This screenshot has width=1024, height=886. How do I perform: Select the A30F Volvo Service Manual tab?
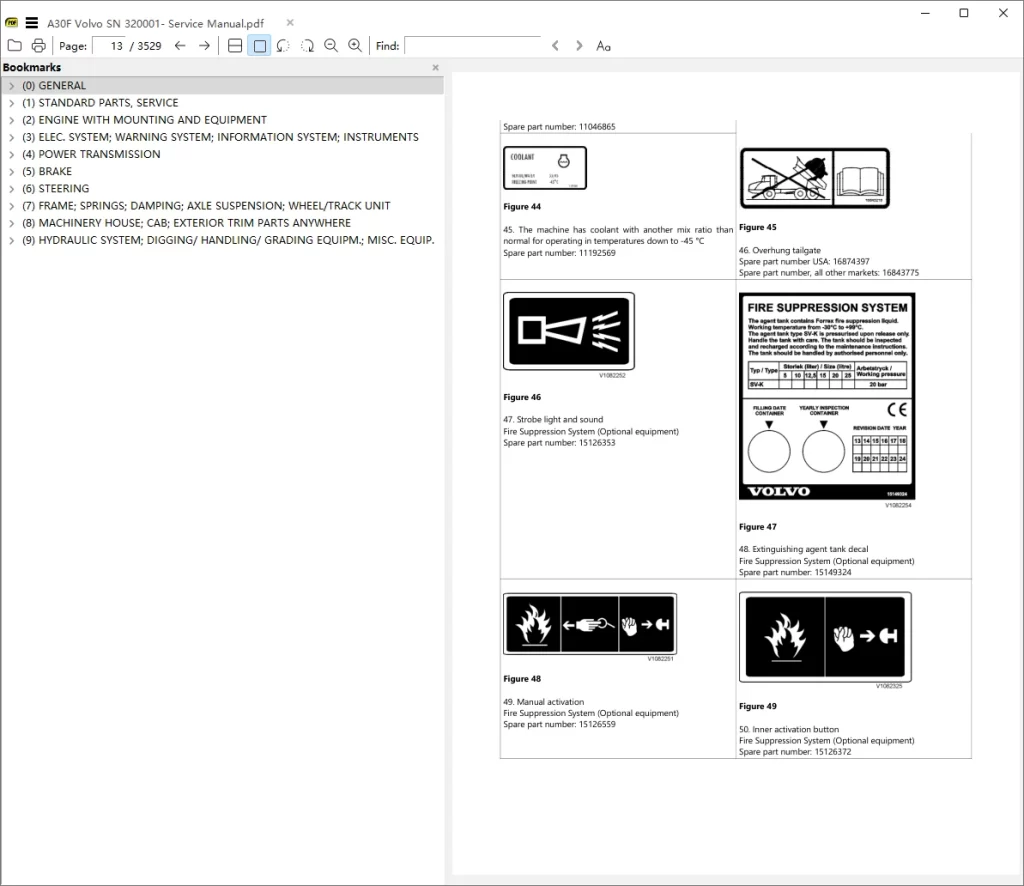[155, 24]
